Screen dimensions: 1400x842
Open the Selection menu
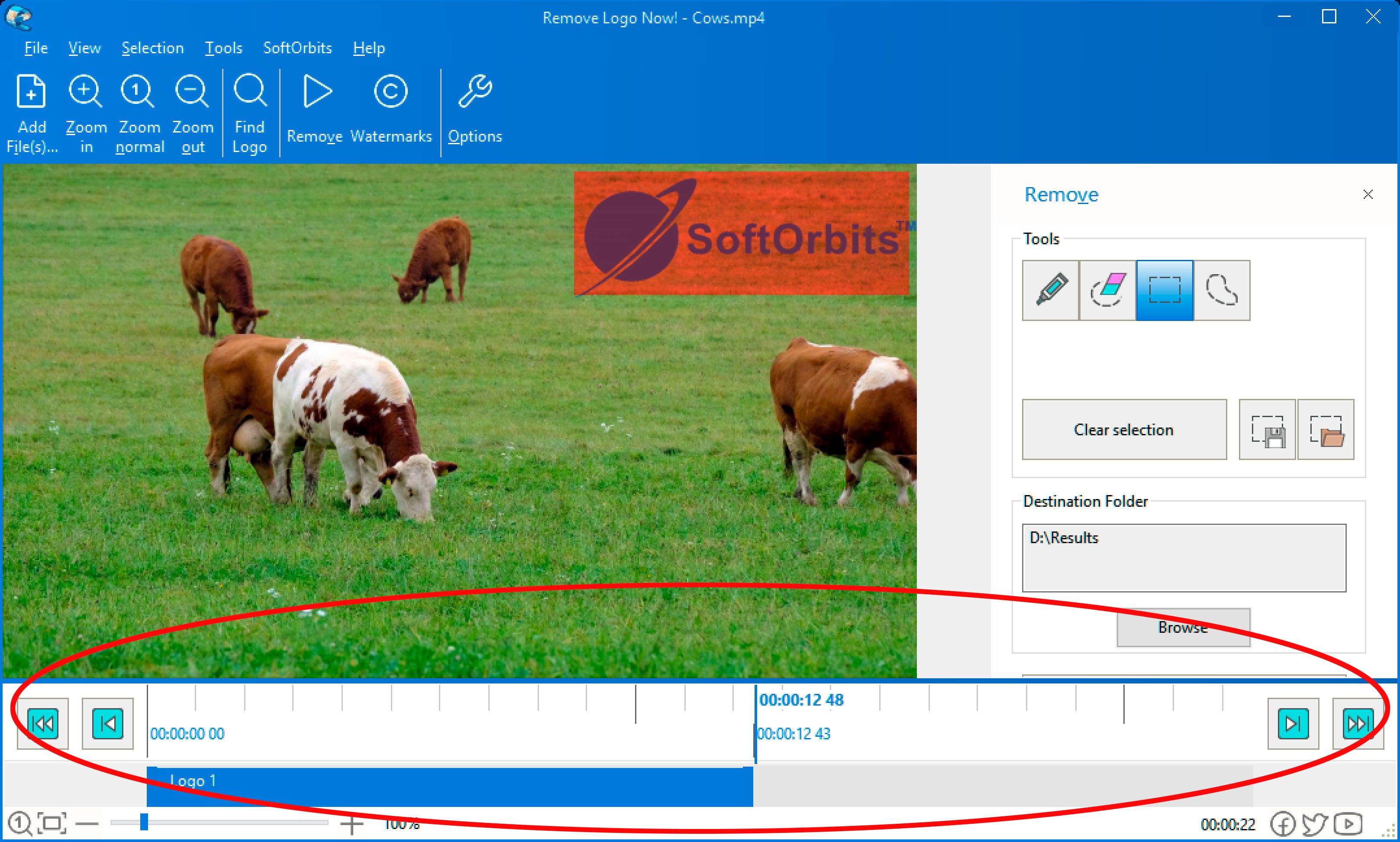(x=152, y=48)
